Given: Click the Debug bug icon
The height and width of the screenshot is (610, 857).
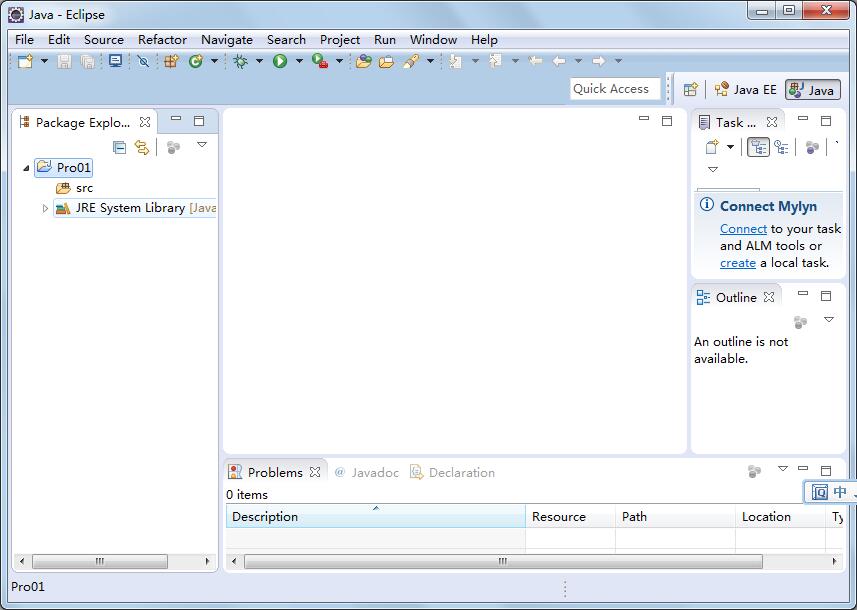Looking at the screenshot, I should click(240, 61).
